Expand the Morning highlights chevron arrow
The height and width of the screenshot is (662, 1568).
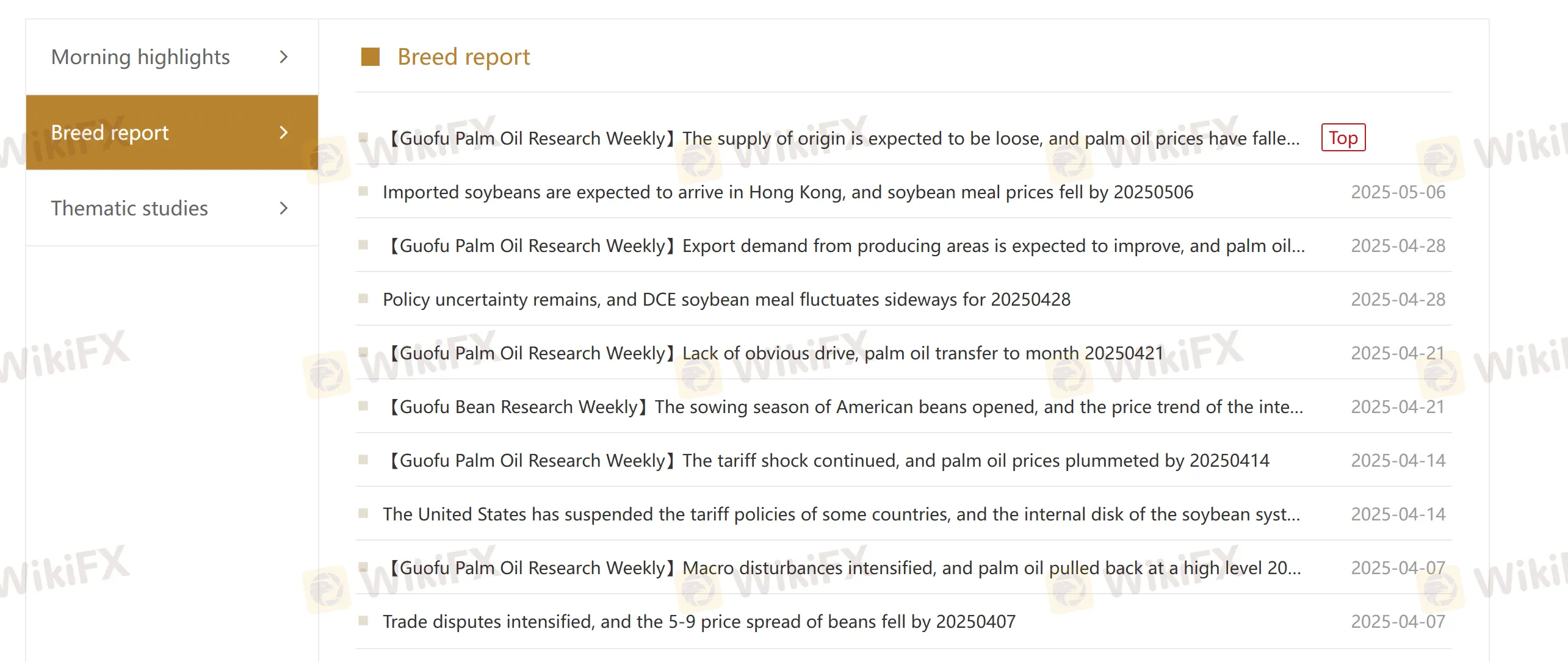[283, 57]
